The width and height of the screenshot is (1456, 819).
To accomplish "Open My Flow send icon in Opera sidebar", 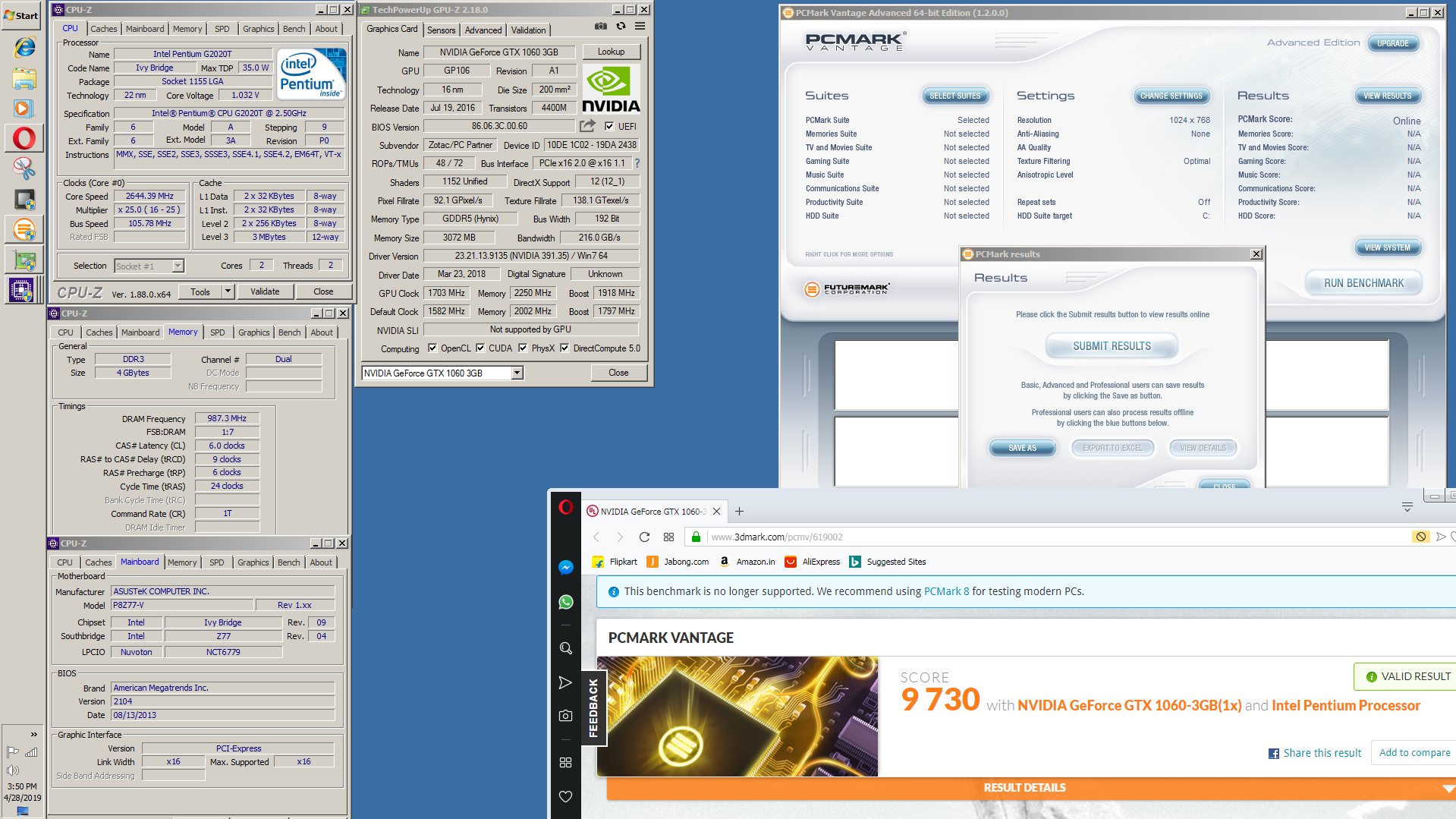I will coord(566,682).
